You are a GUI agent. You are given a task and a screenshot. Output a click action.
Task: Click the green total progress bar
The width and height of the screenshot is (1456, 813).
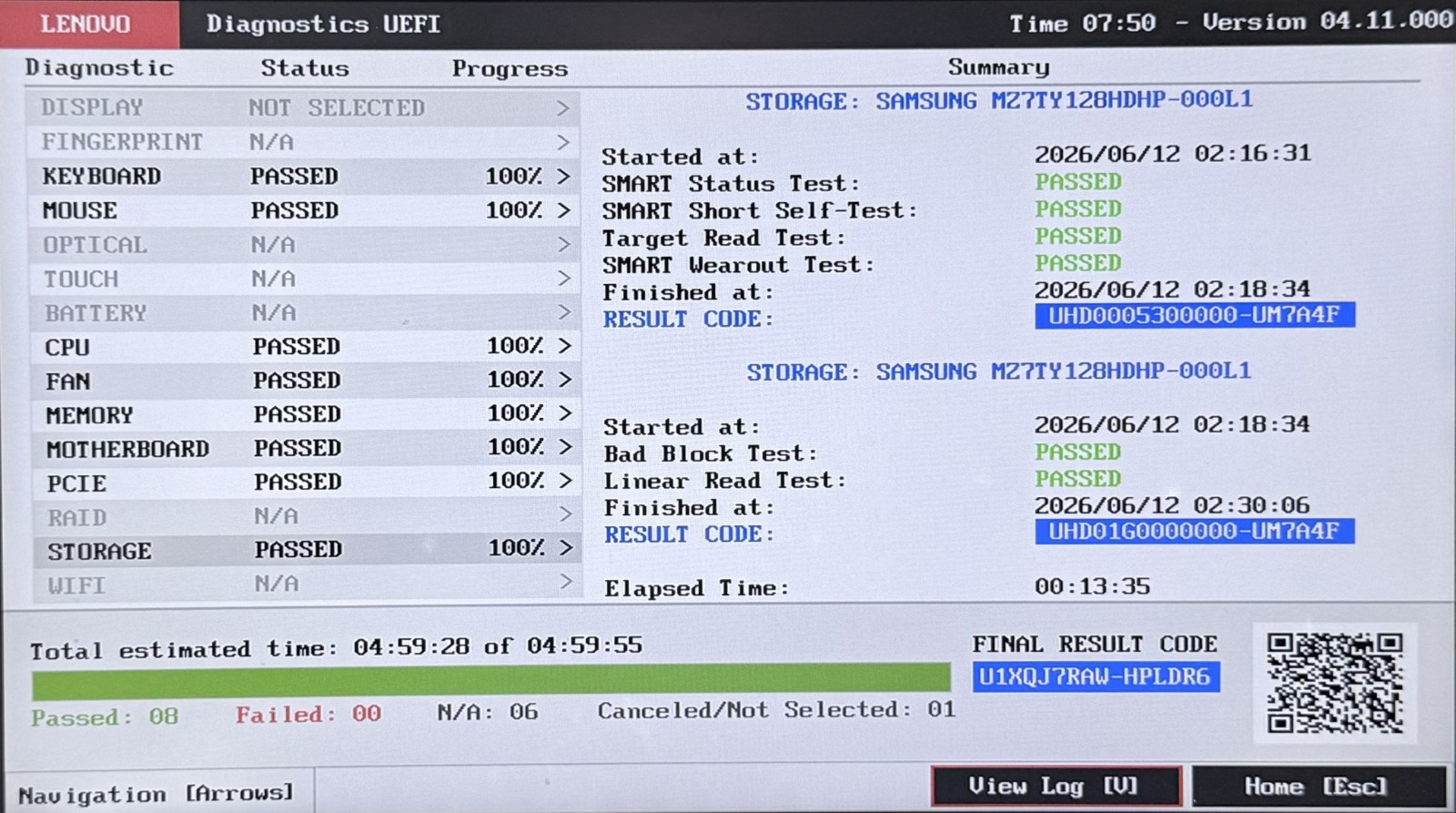coord(491,681)
